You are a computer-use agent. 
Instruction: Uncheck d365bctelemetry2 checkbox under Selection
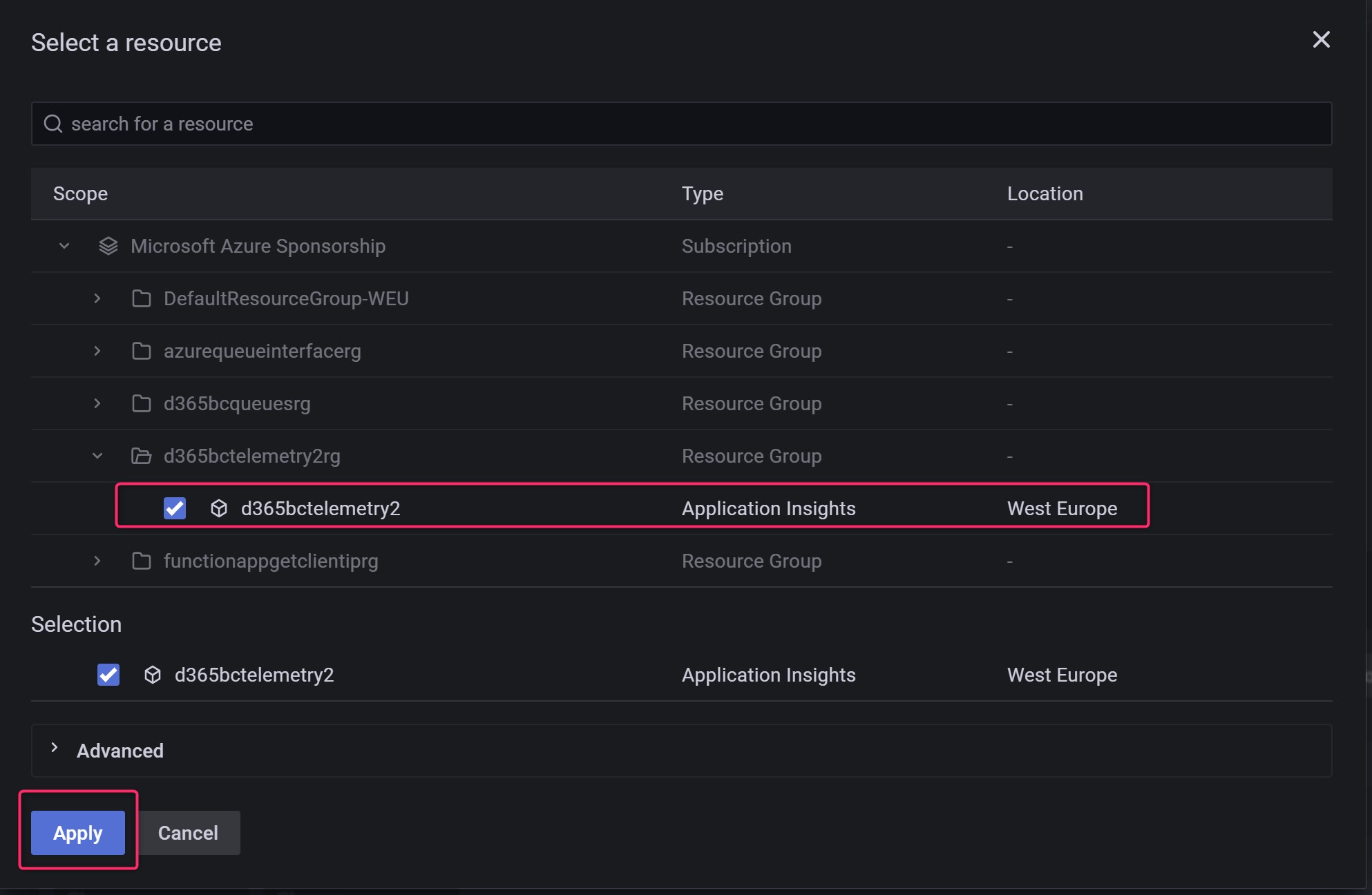108,675
